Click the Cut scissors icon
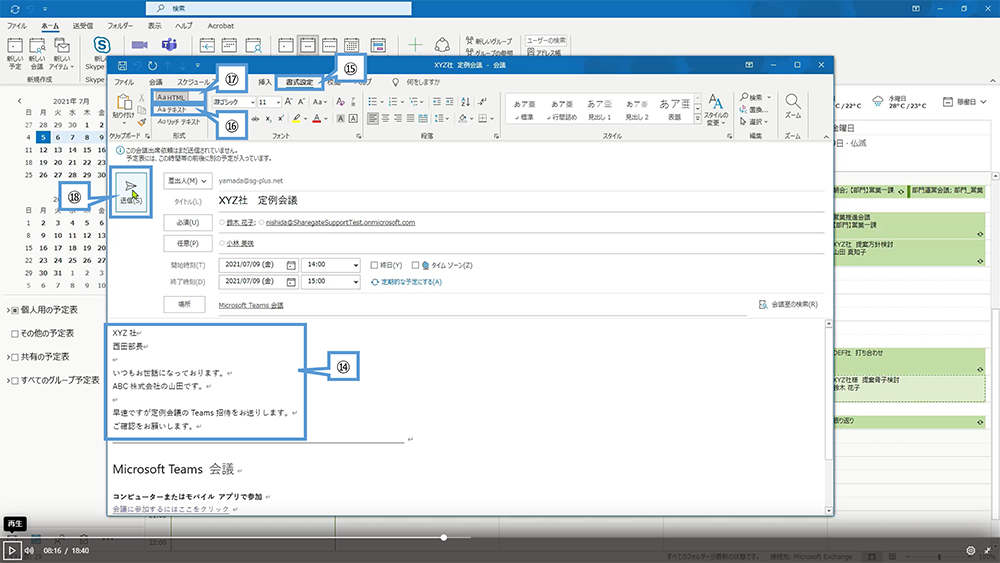 tap(142, 98)
